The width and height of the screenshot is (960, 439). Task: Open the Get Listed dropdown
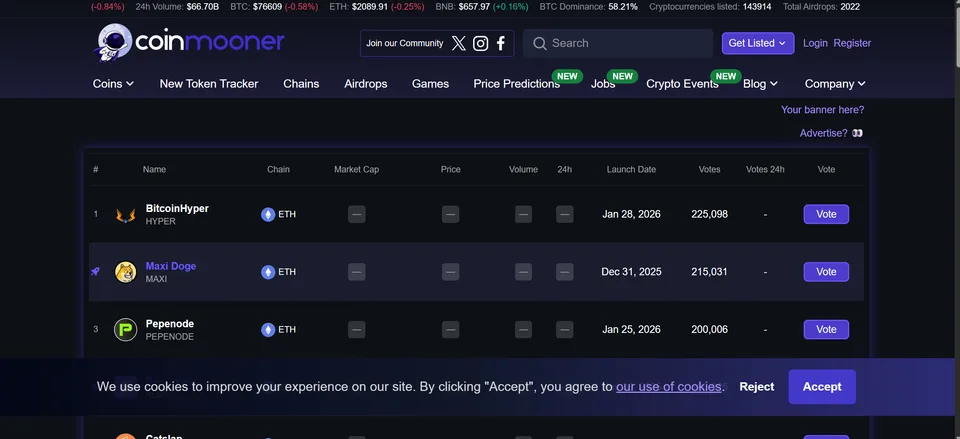pos(757,43)
